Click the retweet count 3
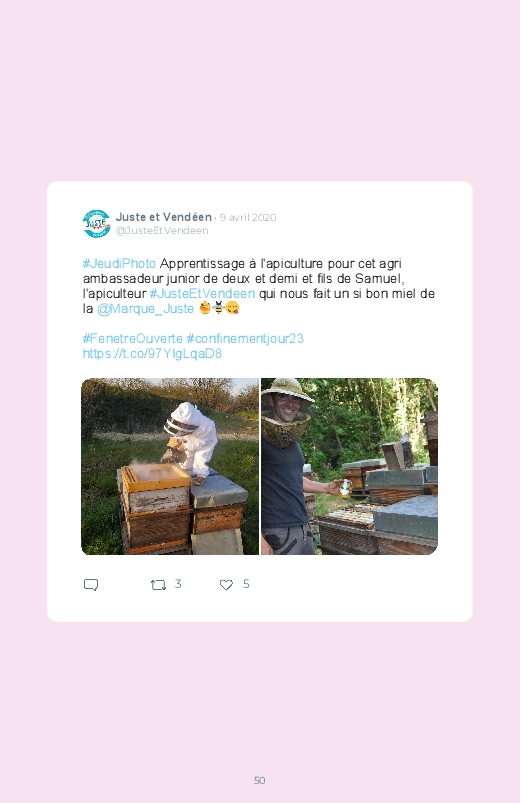520x803 pixels. pyautogui.click(x=178, y=584)
